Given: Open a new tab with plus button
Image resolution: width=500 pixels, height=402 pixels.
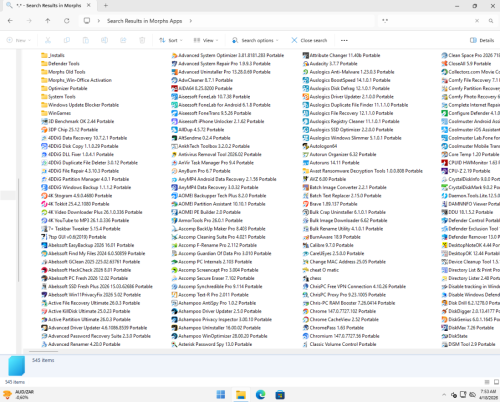Looking at the screenshot, I should 106,5.
